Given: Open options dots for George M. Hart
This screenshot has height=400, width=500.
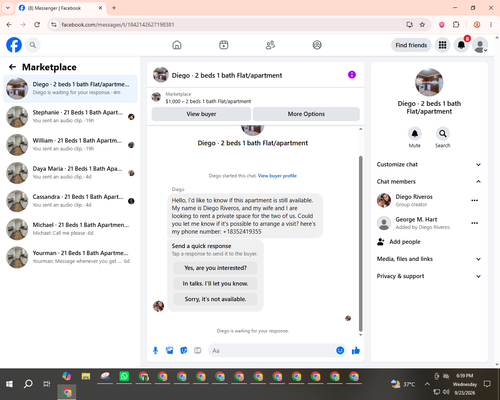Looking at the screenshot, I should point(475,223).
